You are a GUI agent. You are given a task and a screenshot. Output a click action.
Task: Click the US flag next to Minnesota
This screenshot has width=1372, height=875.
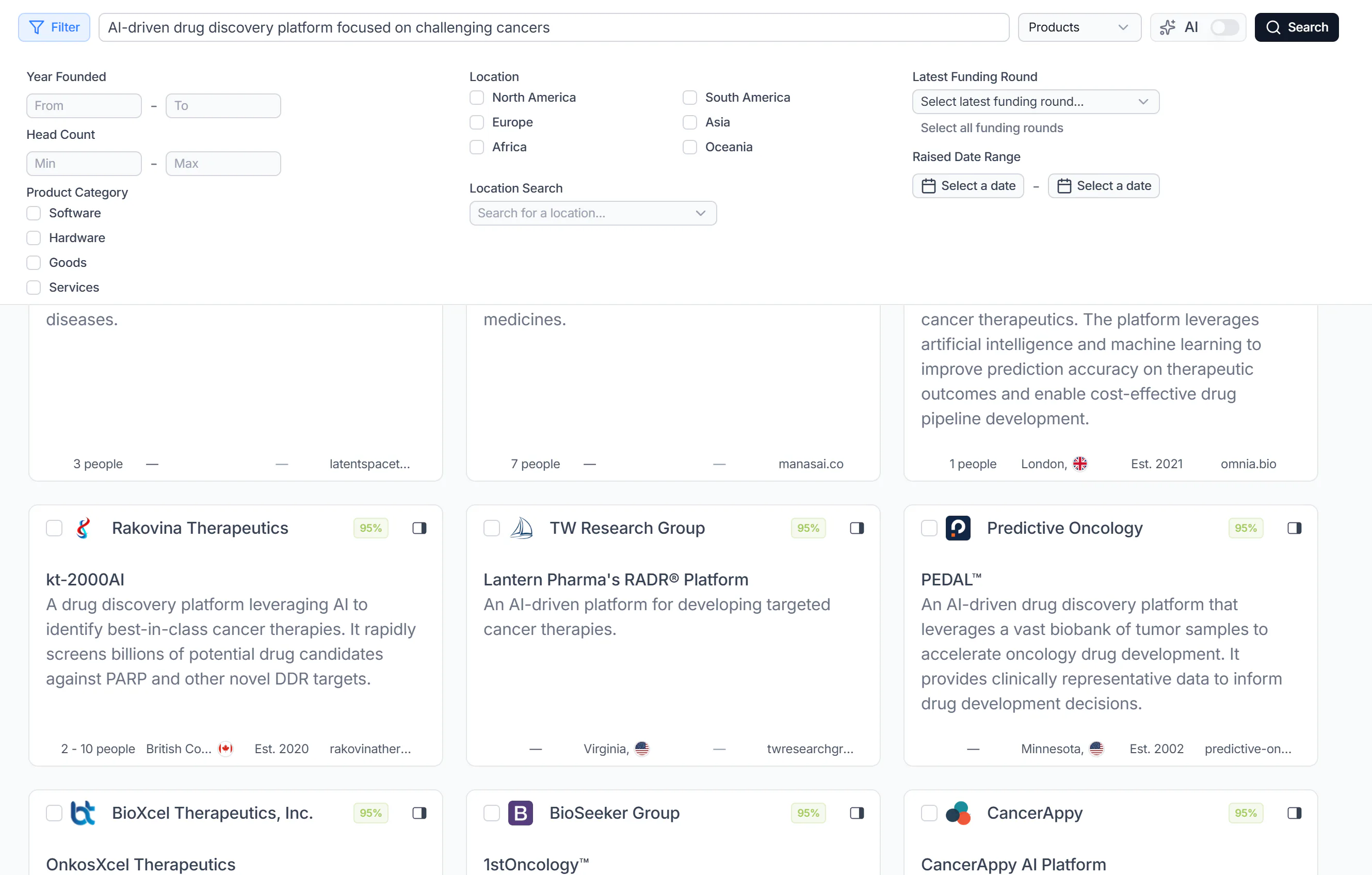(1096, 749)
